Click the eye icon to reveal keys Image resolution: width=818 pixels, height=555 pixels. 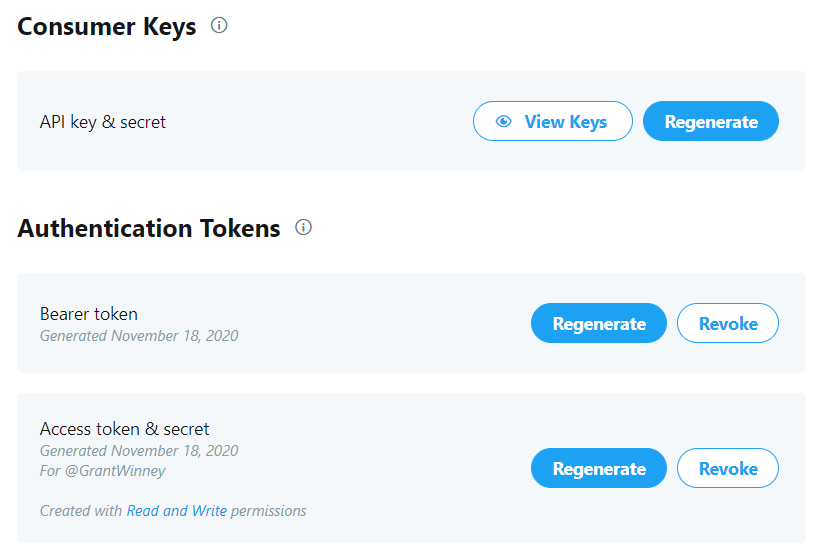[503, 121]
